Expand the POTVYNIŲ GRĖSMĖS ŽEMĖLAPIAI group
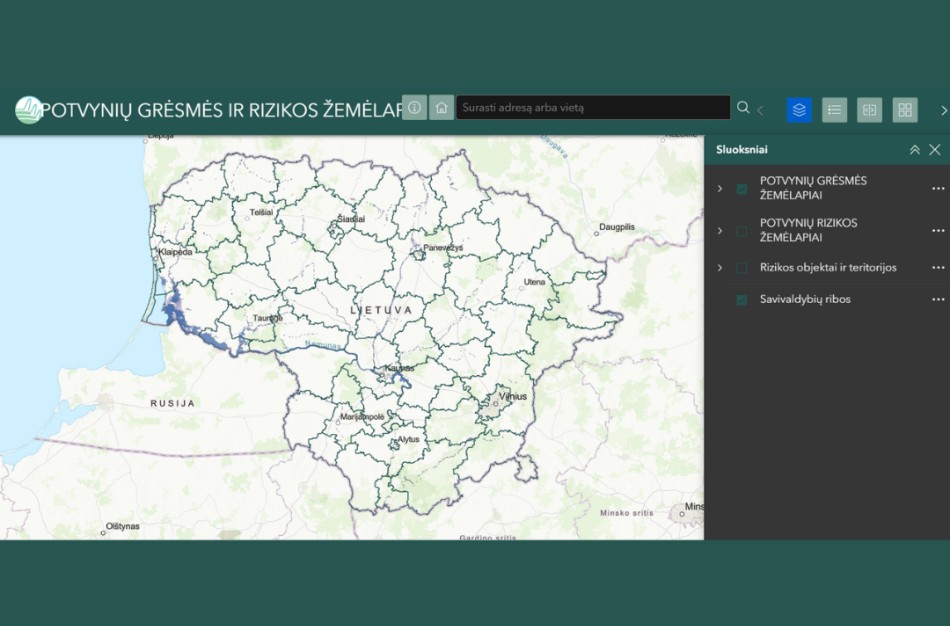 click(x=719, y=187)
